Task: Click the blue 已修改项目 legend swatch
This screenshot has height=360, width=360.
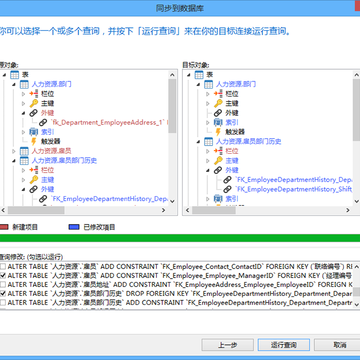Action: (74, 227)
